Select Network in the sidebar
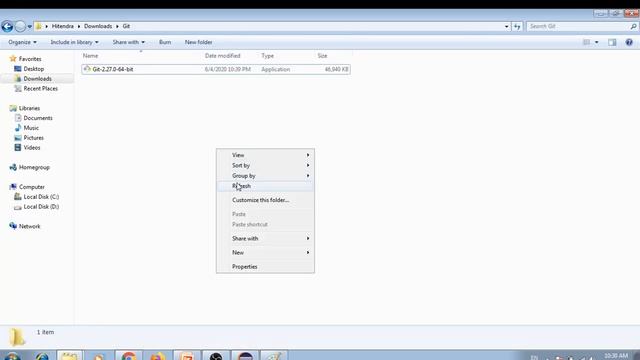 29,226
